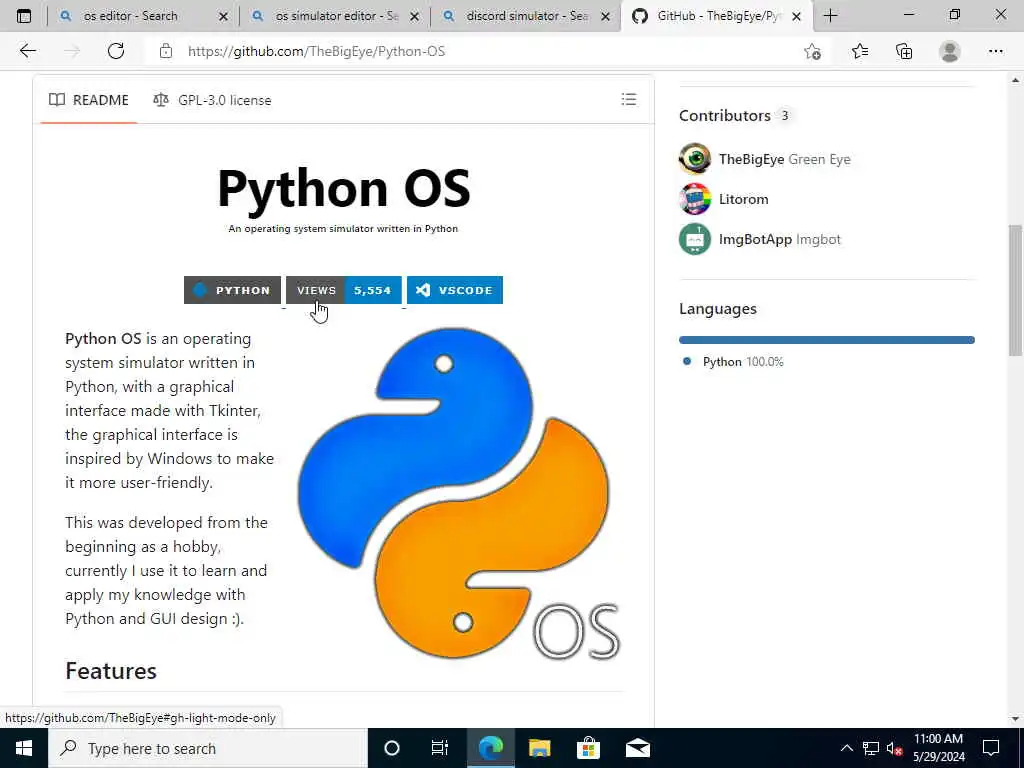Open the Favorites list

click(860, 51)
